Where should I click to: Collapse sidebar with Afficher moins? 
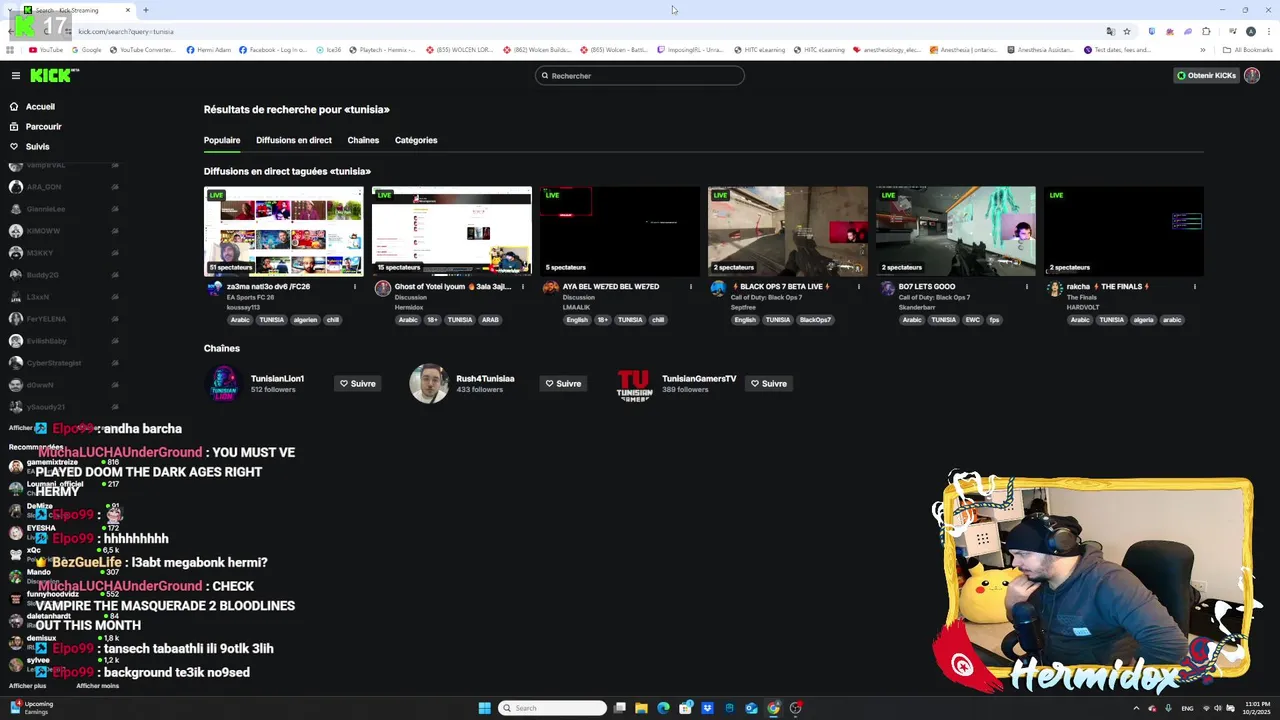tap(97, 686)
